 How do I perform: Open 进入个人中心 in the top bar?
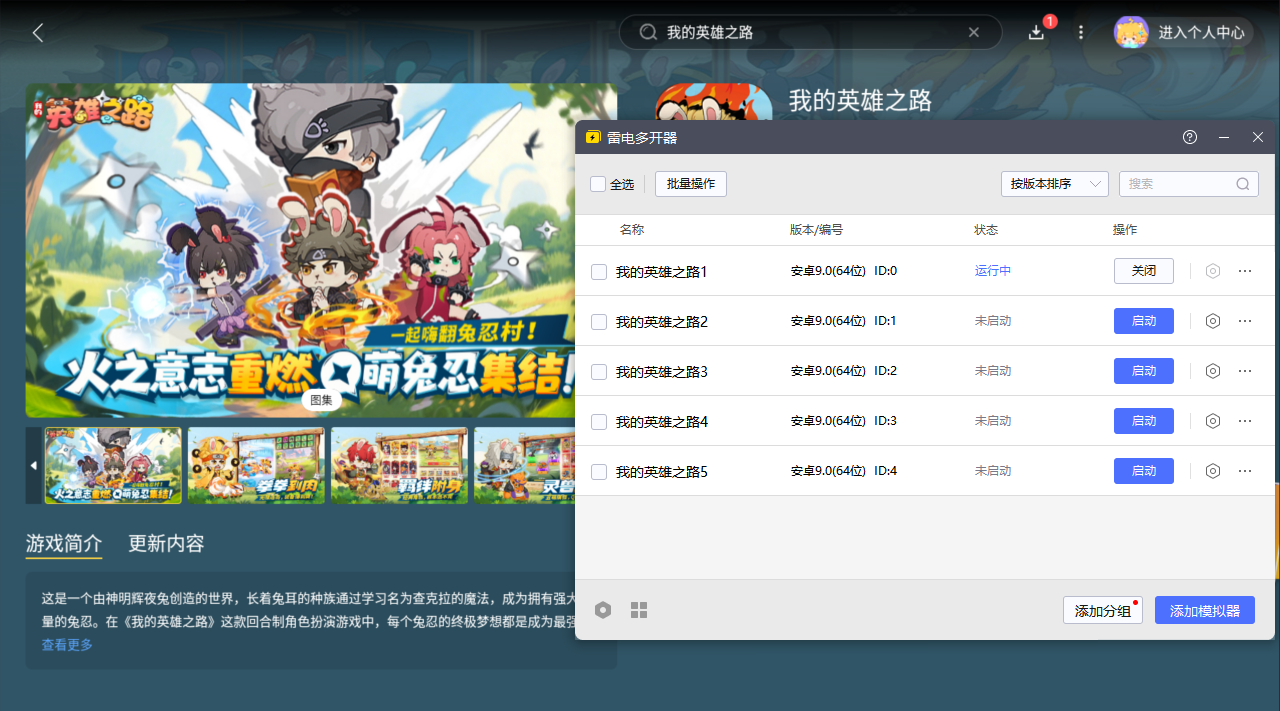tap(1201, 33)
